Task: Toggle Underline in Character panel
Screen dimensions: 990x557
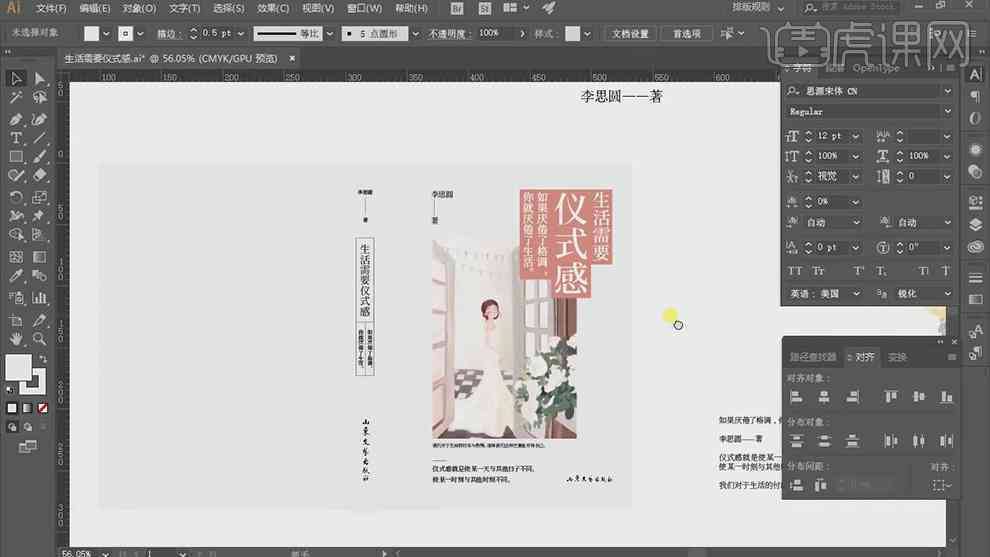Action: click(923, 271)
